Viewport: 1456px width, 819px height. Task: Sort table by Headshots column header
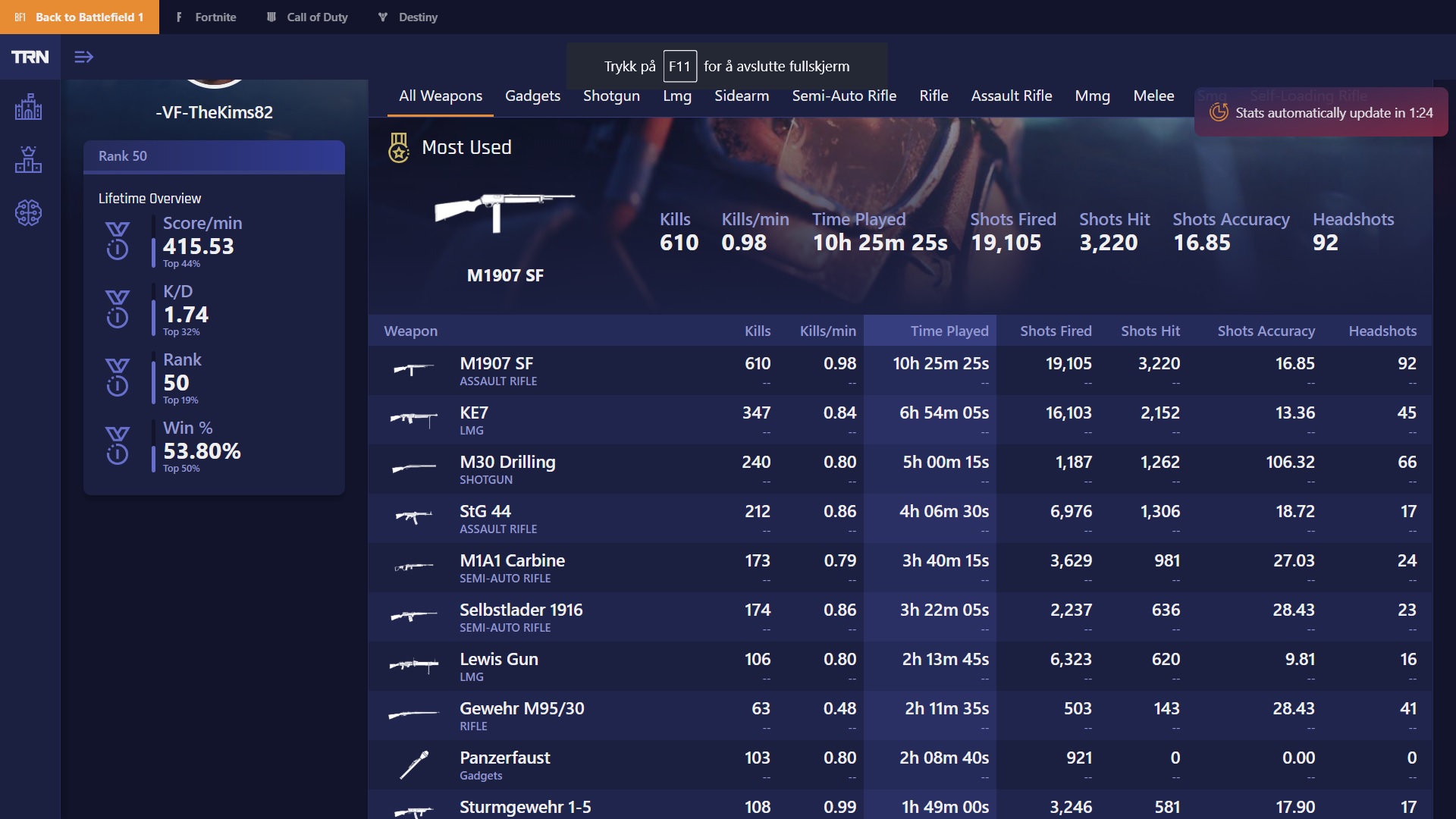pos(1382,331)
